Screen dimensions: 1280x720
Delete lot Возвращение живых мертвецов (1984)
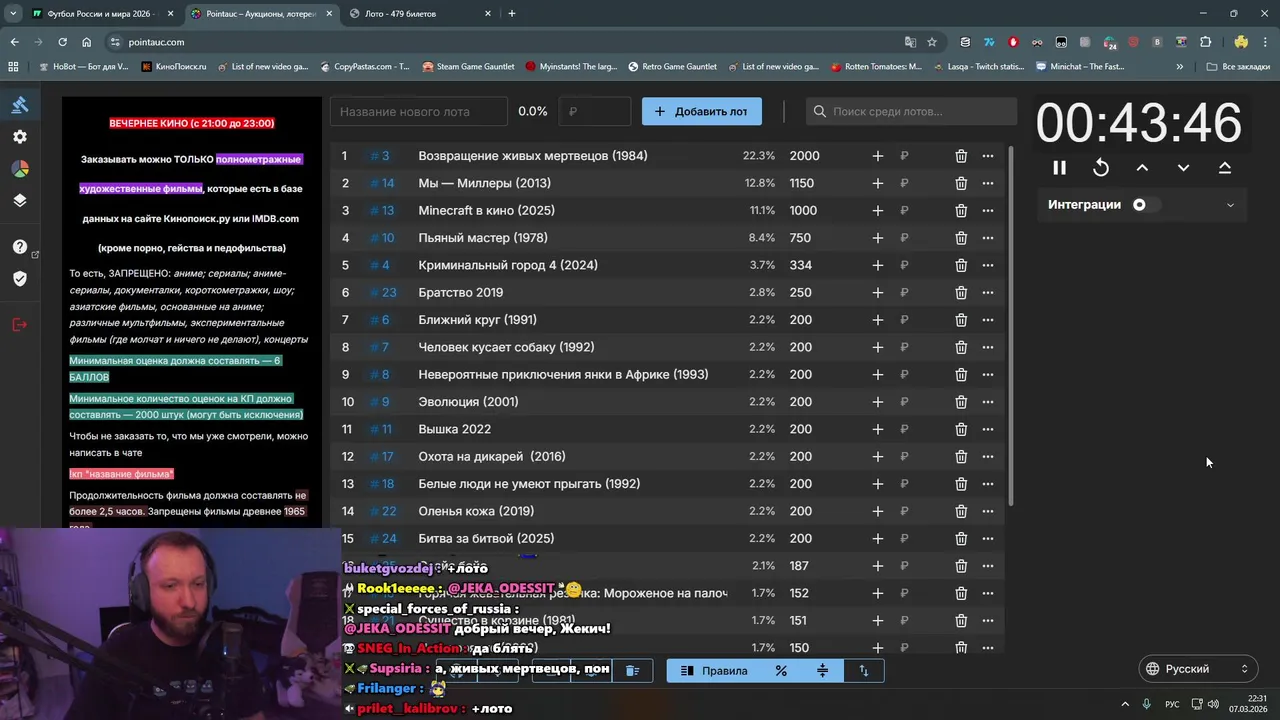click(x=961, y=156)
